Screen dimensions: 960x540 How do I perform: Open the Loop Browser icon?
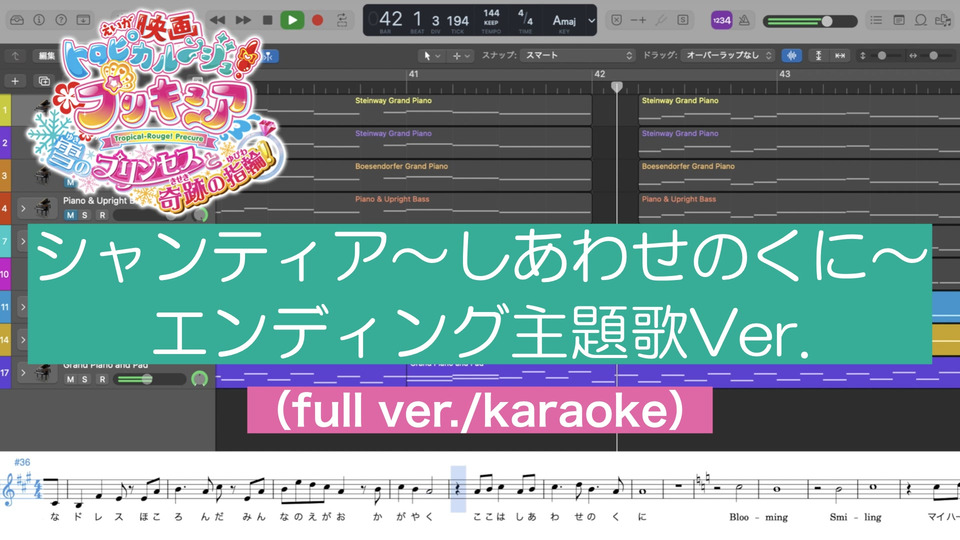tap(920, 20)
